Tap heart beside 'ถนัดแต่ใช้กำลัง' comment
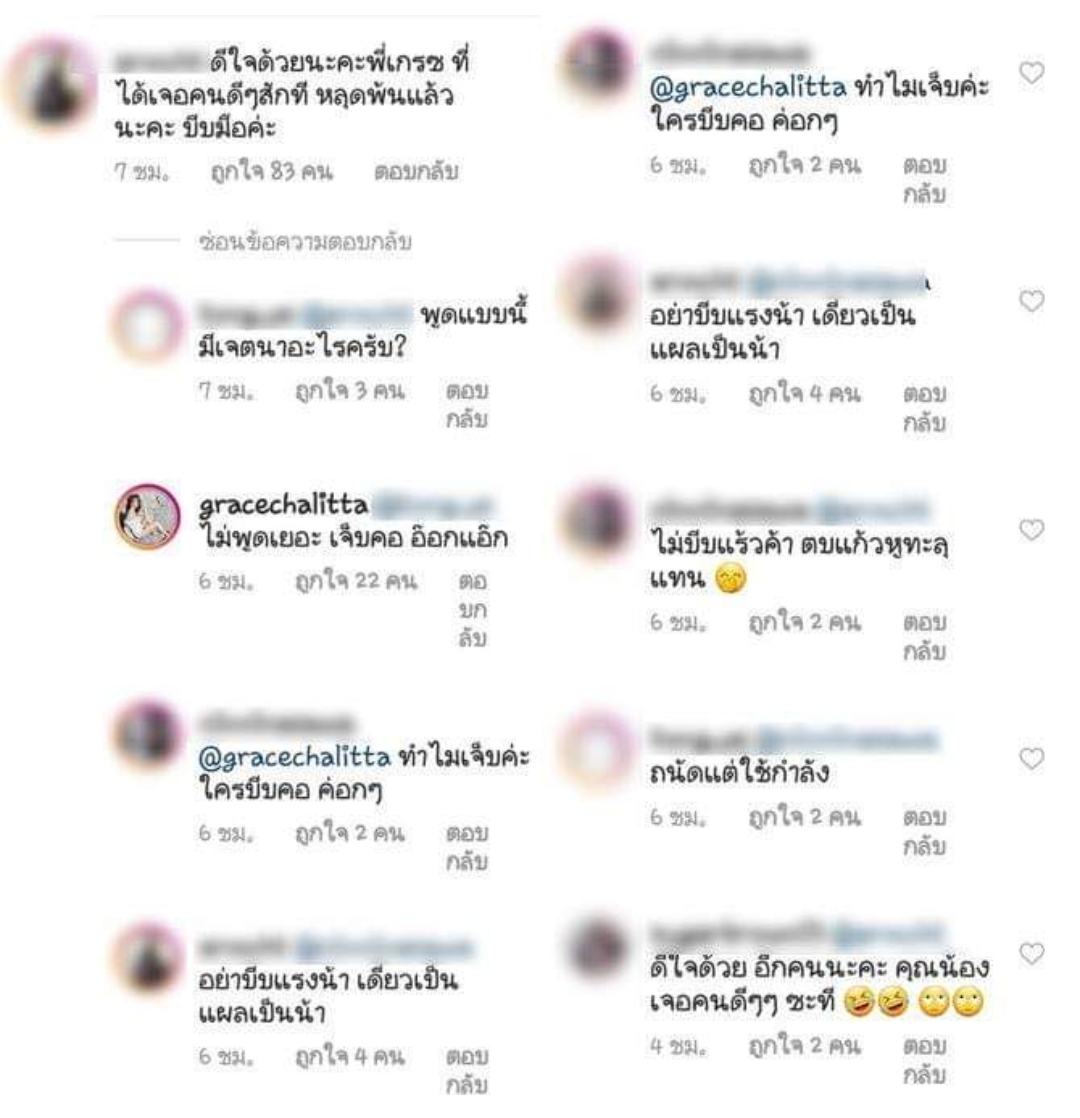Image resolution: width=1080 pixels, height=1118 pixels. [x=1031, y=758]
